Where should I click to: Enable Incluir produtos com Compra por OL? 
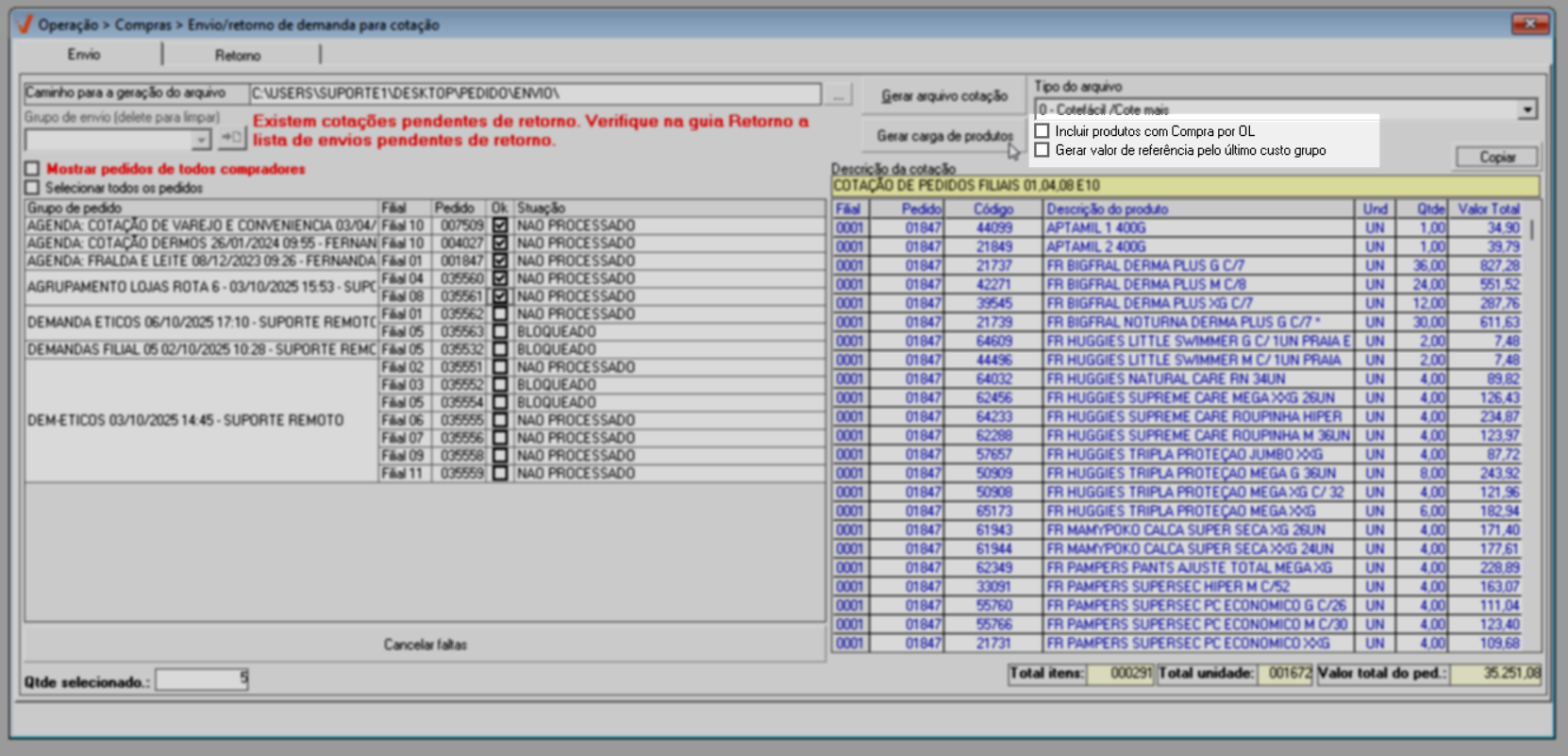click(x=1043, y=131)
